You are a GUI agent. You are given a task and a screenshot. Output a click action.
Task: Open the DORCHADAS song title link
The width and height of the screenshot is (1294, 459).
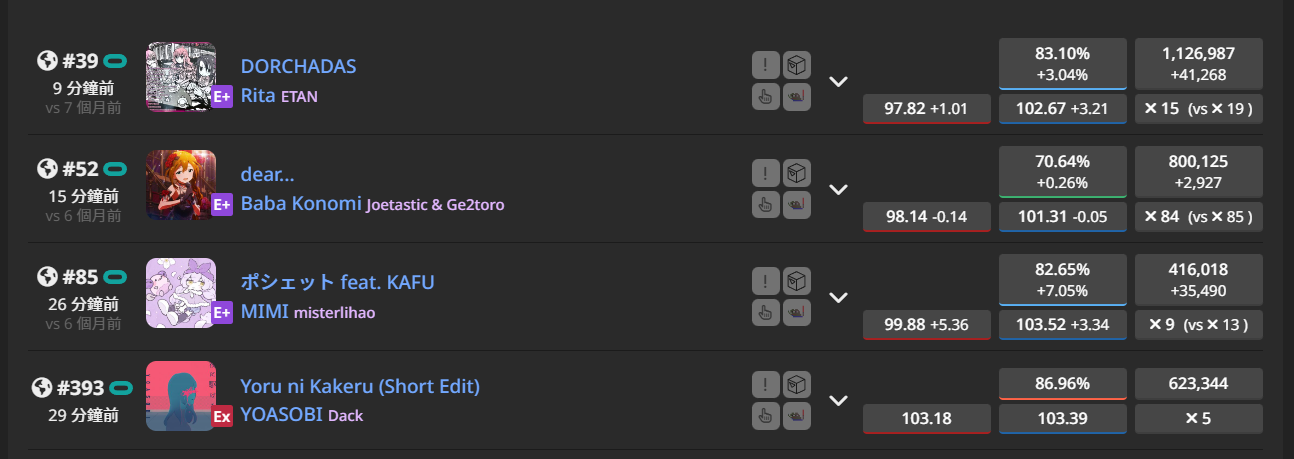click(298, 66)
